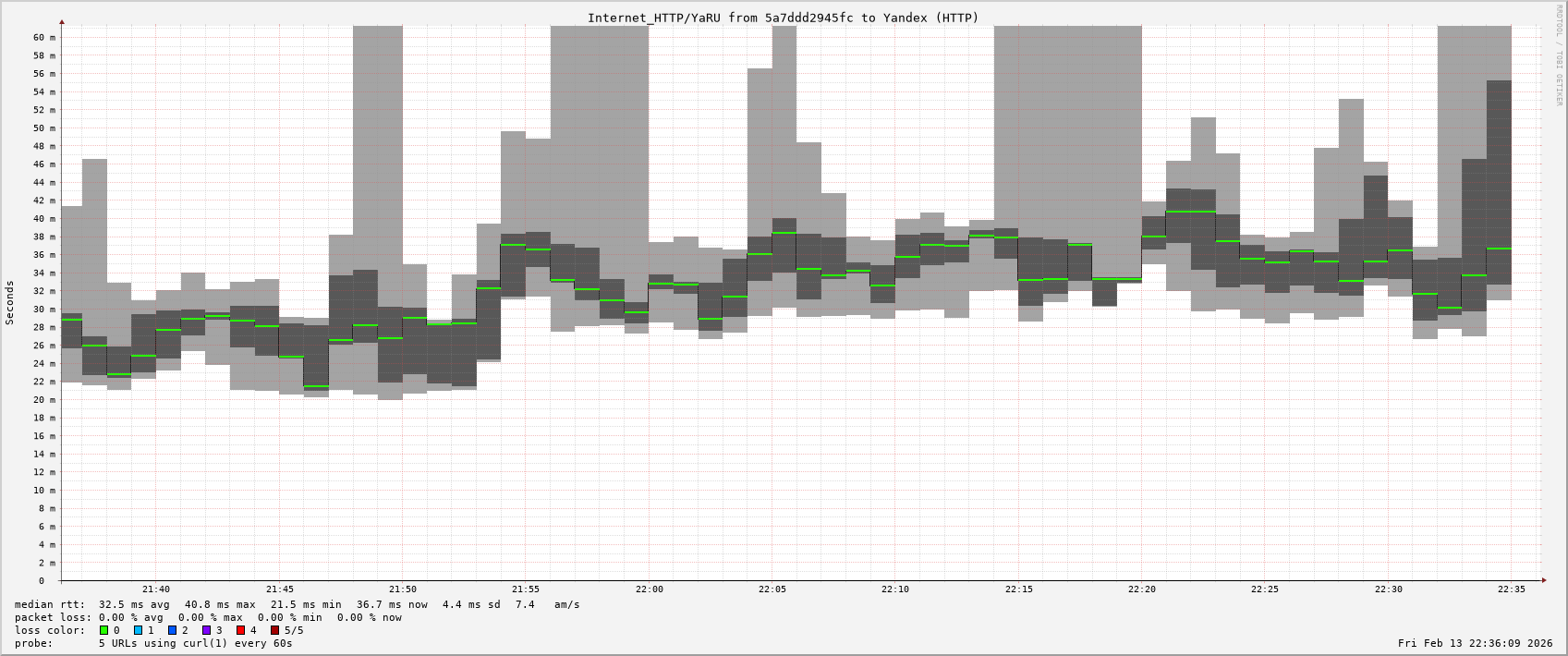Select the 22:35 tick label on time axis
This screenshot has height=656, width=1568.
point(1511,589)
